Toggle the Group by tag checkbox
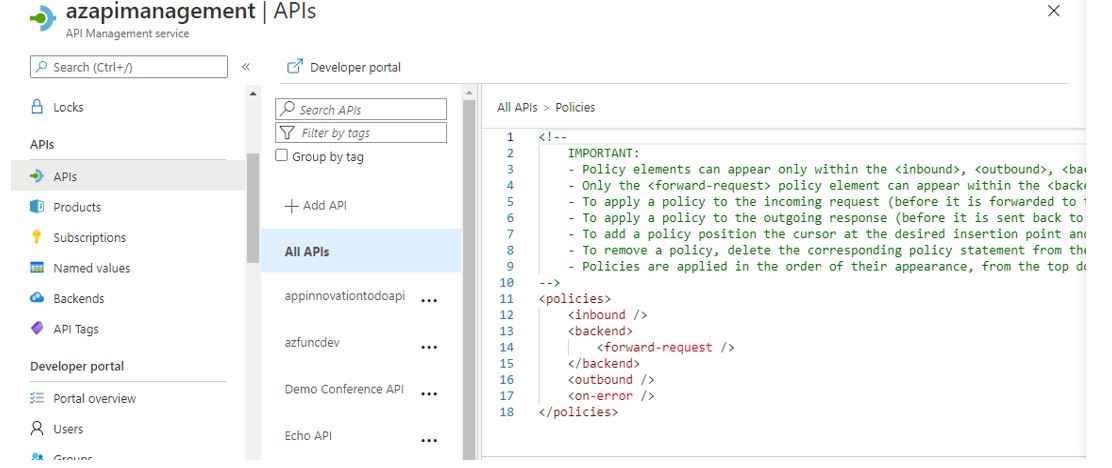 [282, 155]
